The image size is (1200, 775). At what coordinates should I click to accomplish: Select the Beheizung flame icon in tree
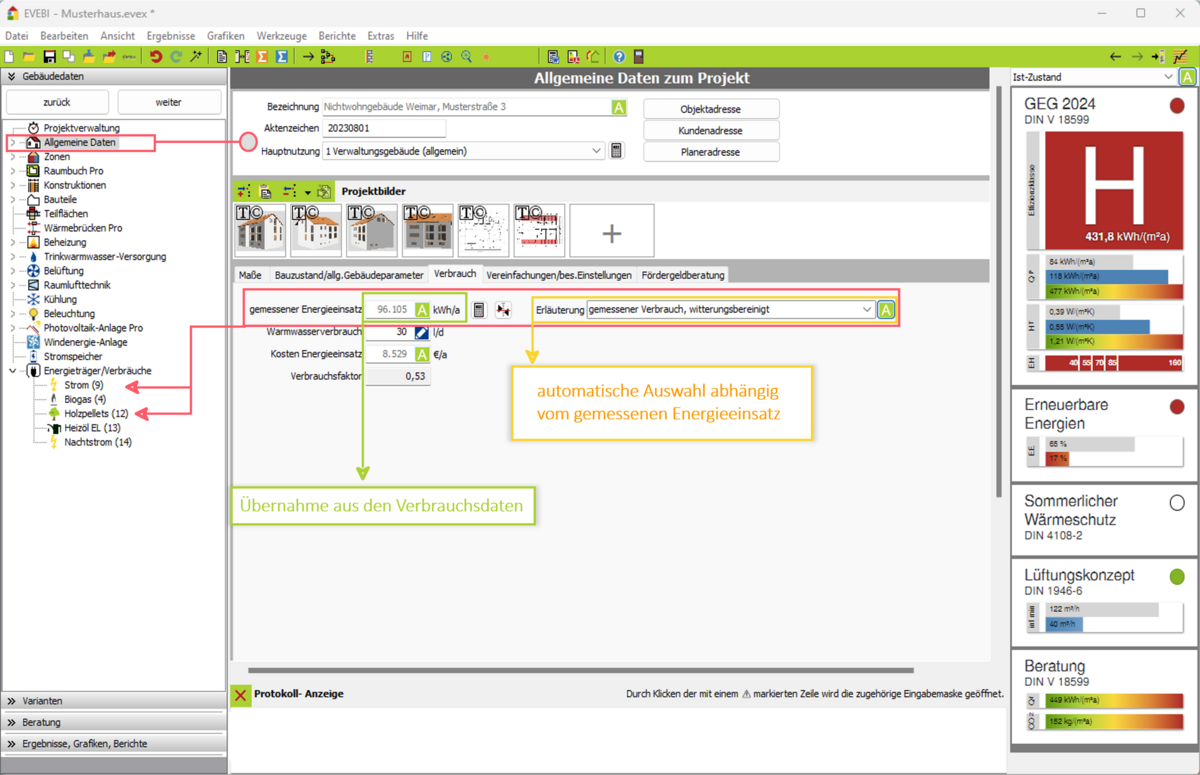tap(33, 242)
